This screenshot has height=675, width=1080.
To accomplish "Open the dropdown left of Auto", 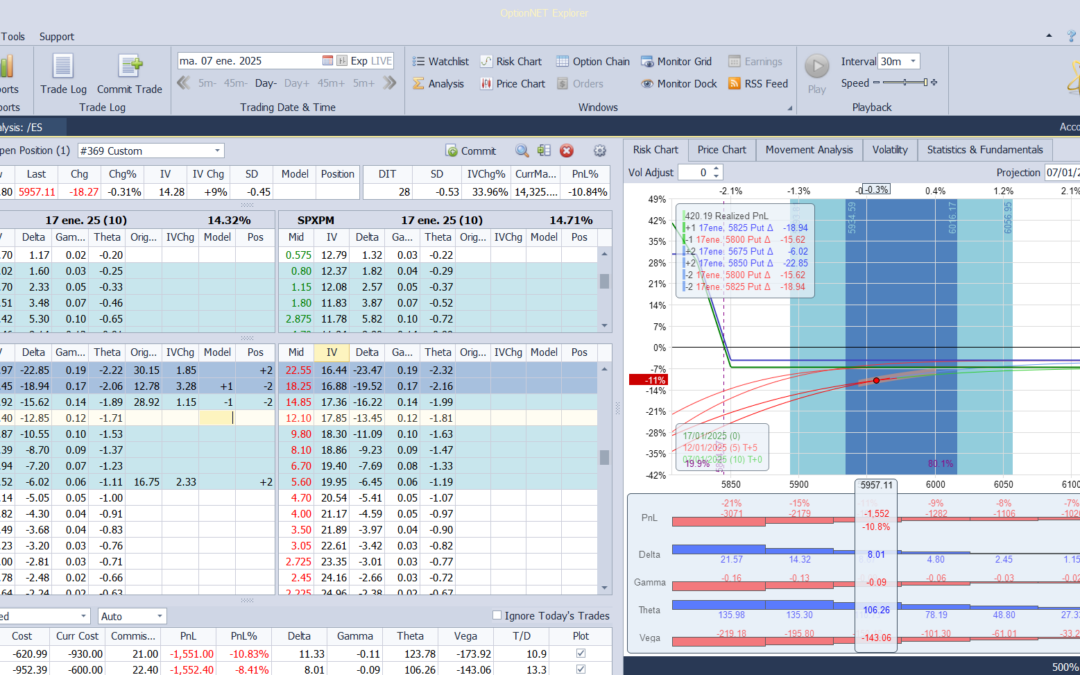I will [83, 616].
